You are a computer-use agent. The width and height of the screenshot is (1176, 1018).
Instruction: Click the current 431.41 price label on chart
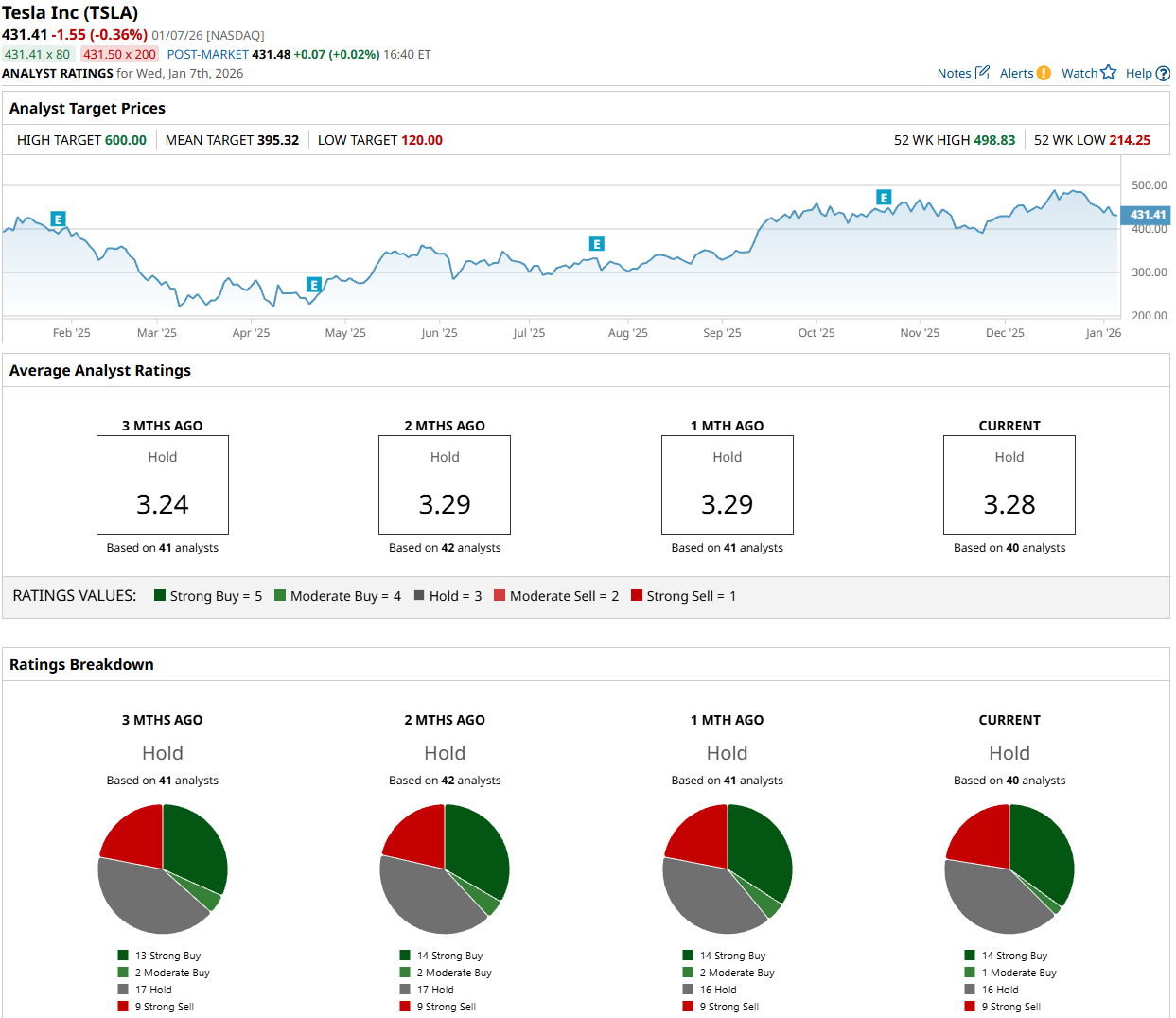point(1146,215)
